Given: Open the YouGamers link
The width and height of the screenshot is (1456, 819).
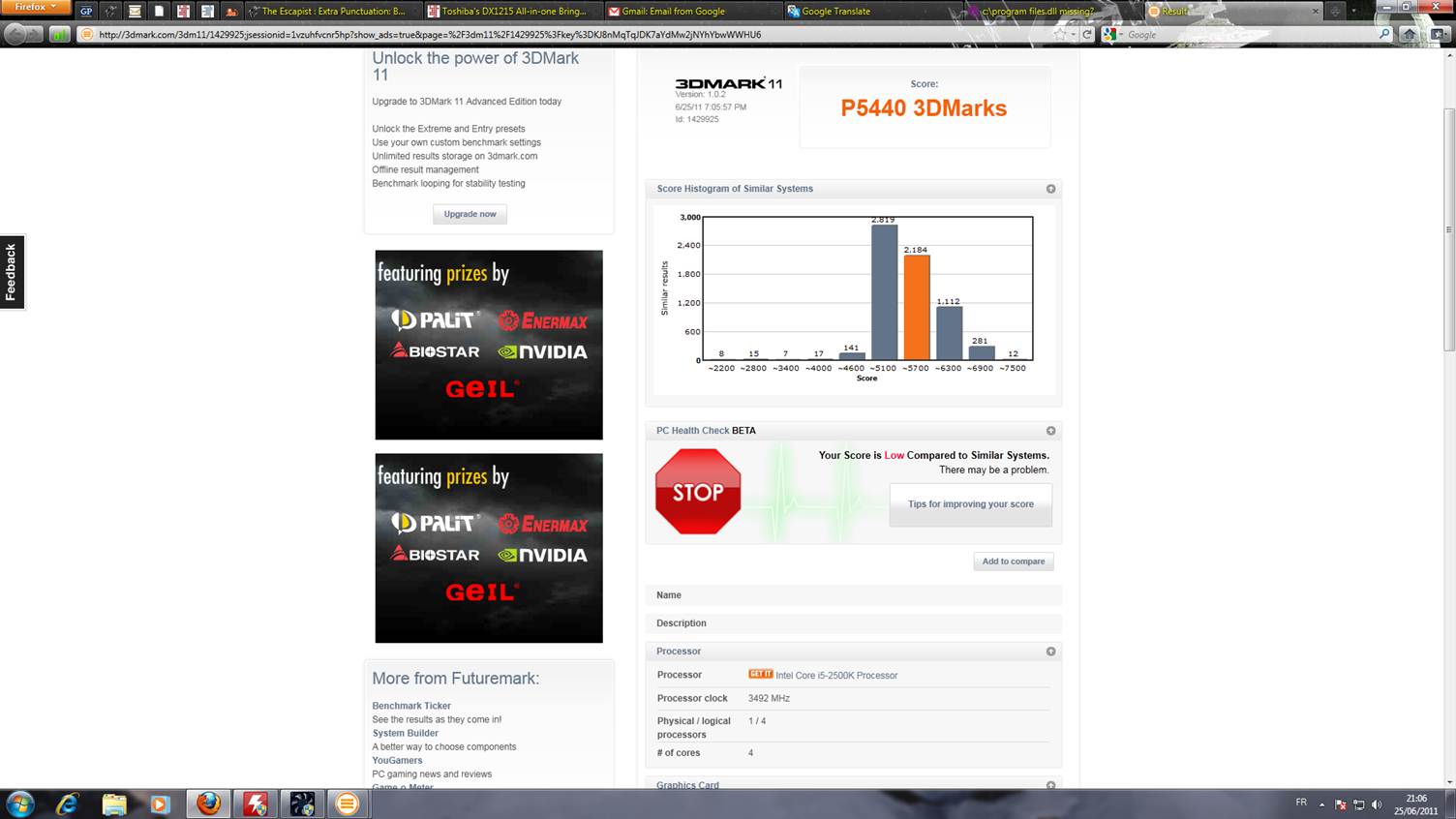Looking at the screenshot, I should (397, 760).
